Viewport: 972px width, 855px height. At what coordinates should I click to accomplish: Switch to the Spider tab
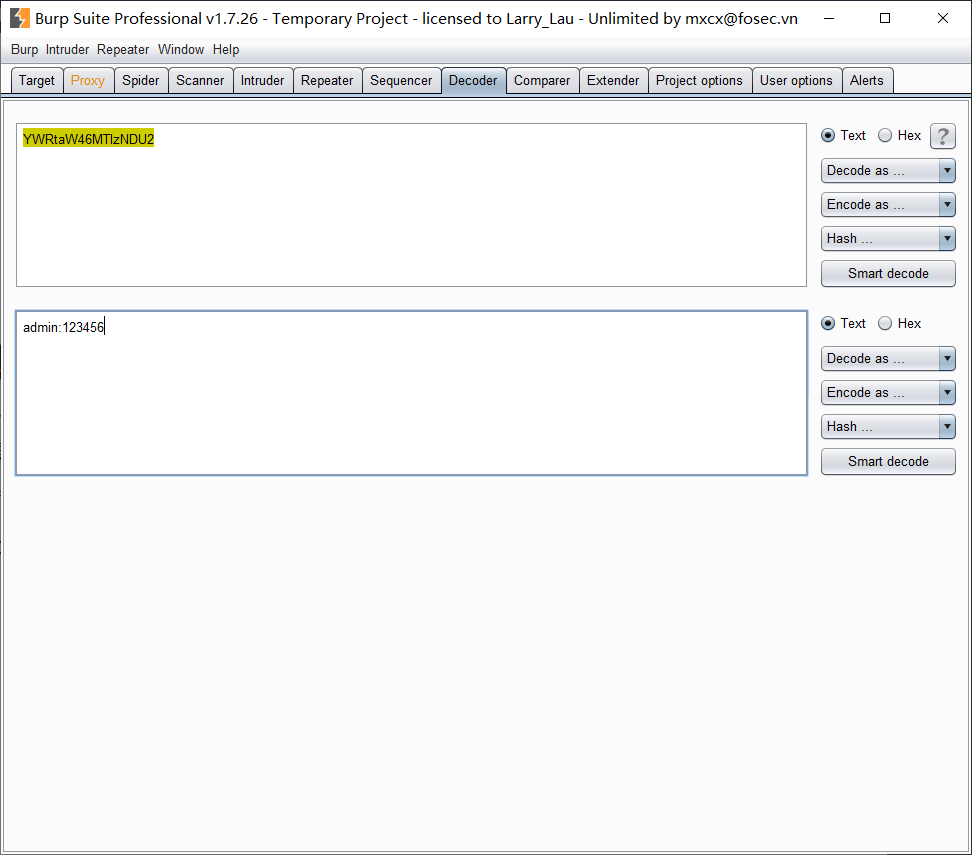coord(141,81)
